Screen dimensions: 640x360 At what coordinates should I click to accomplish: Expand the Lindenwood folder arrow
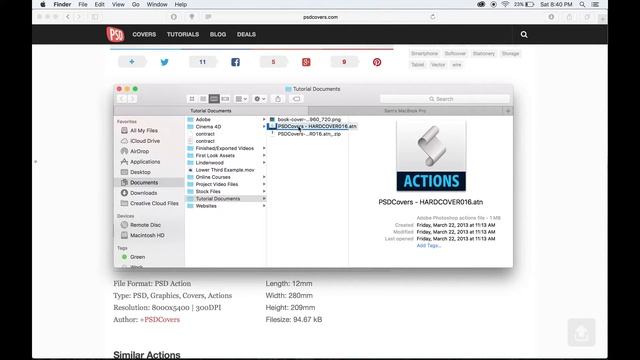264,162
